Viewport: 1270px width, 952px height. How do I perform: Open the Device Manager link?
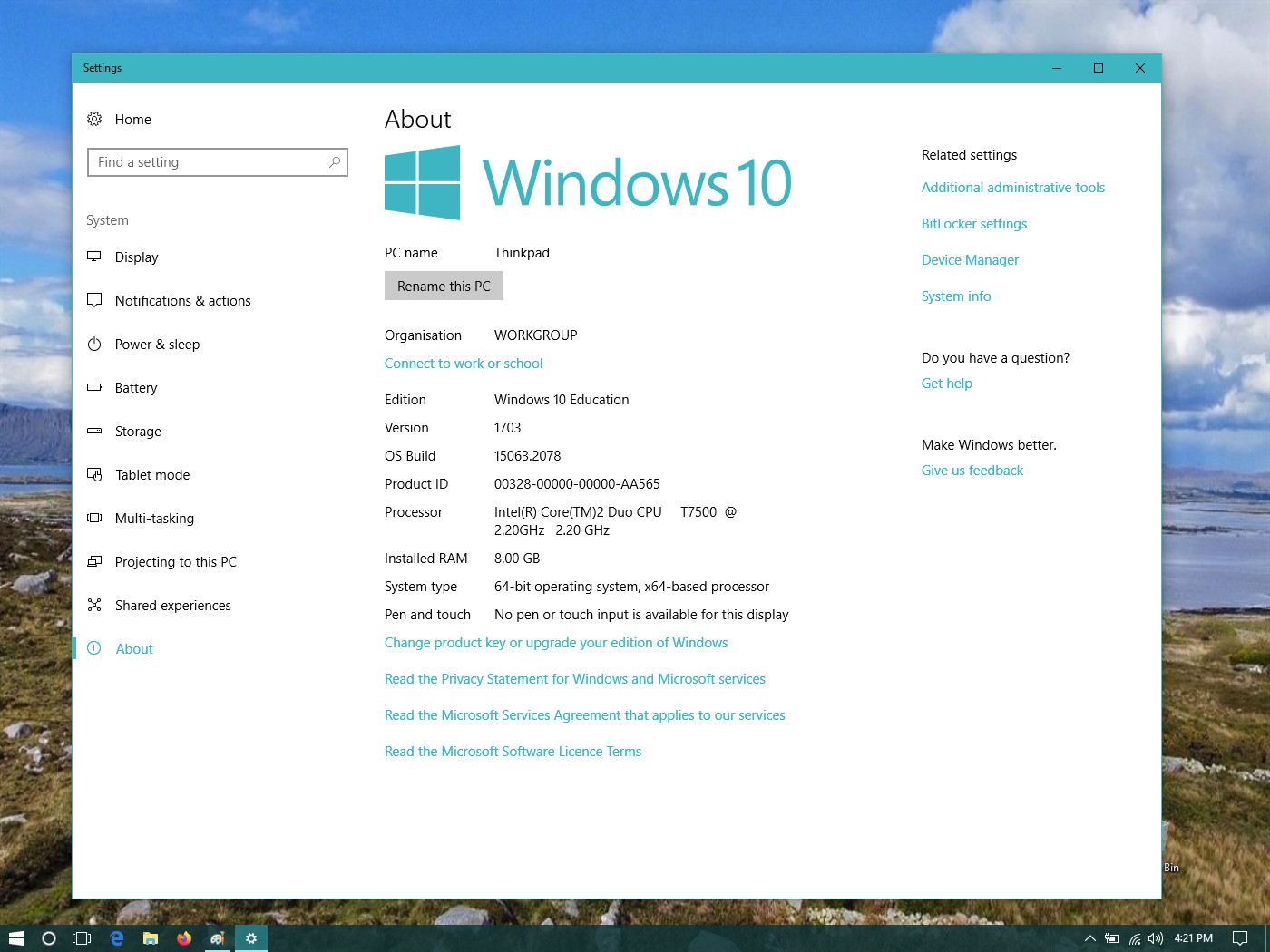pyautogui.click(x=970, y=260)
